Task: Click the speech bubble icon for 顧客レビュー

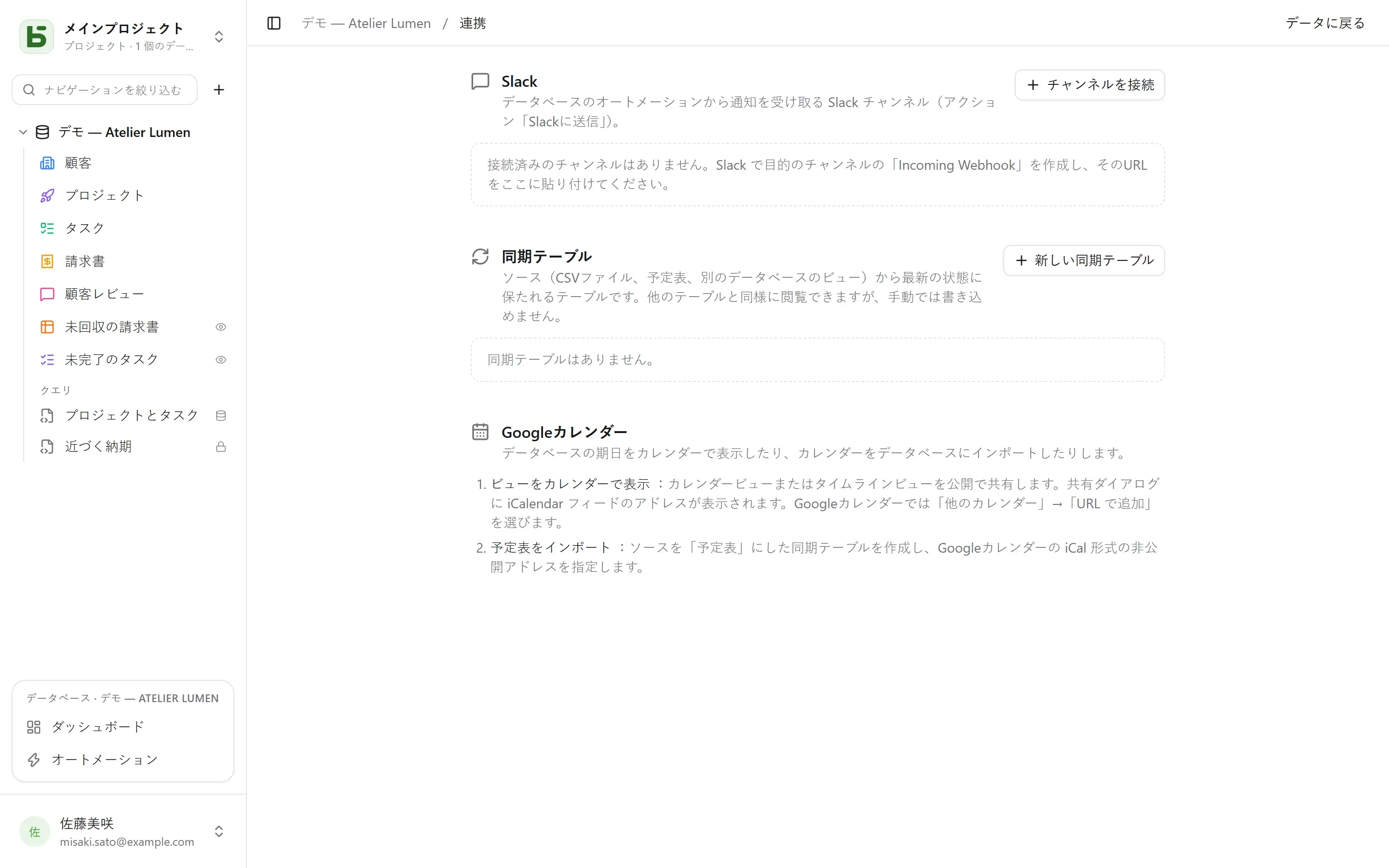Action: (x=47, y=294)
